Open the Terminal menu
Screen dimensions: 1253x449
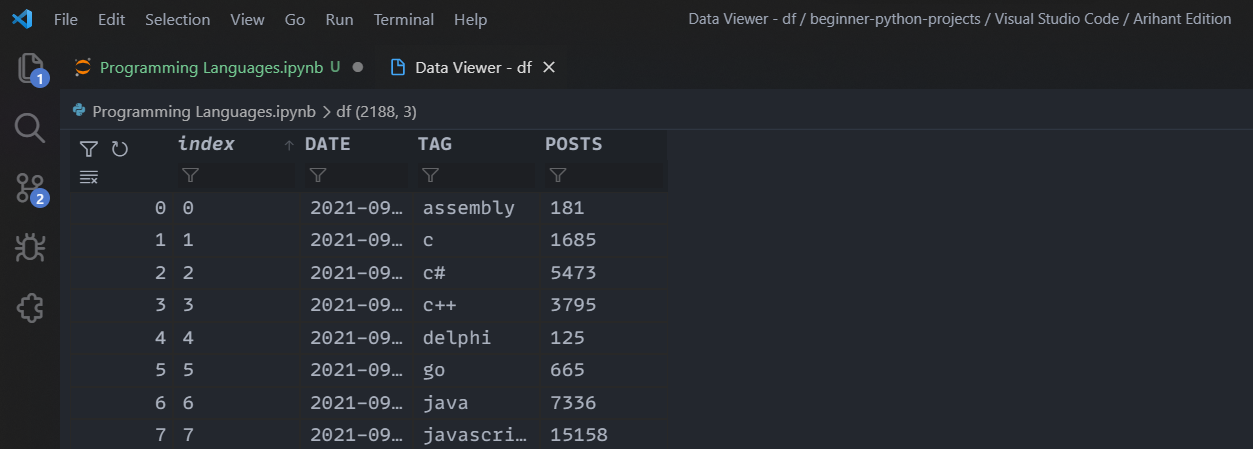404,19
